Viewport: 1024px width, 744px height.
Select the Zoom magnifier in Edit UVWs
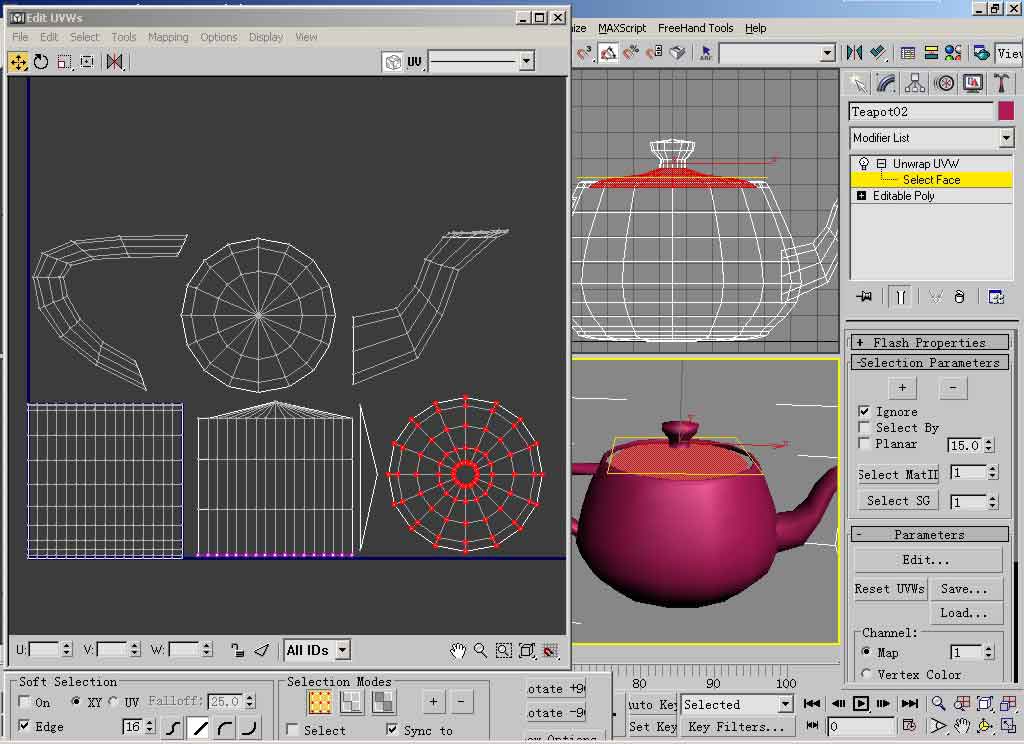(x=481, y=651)
